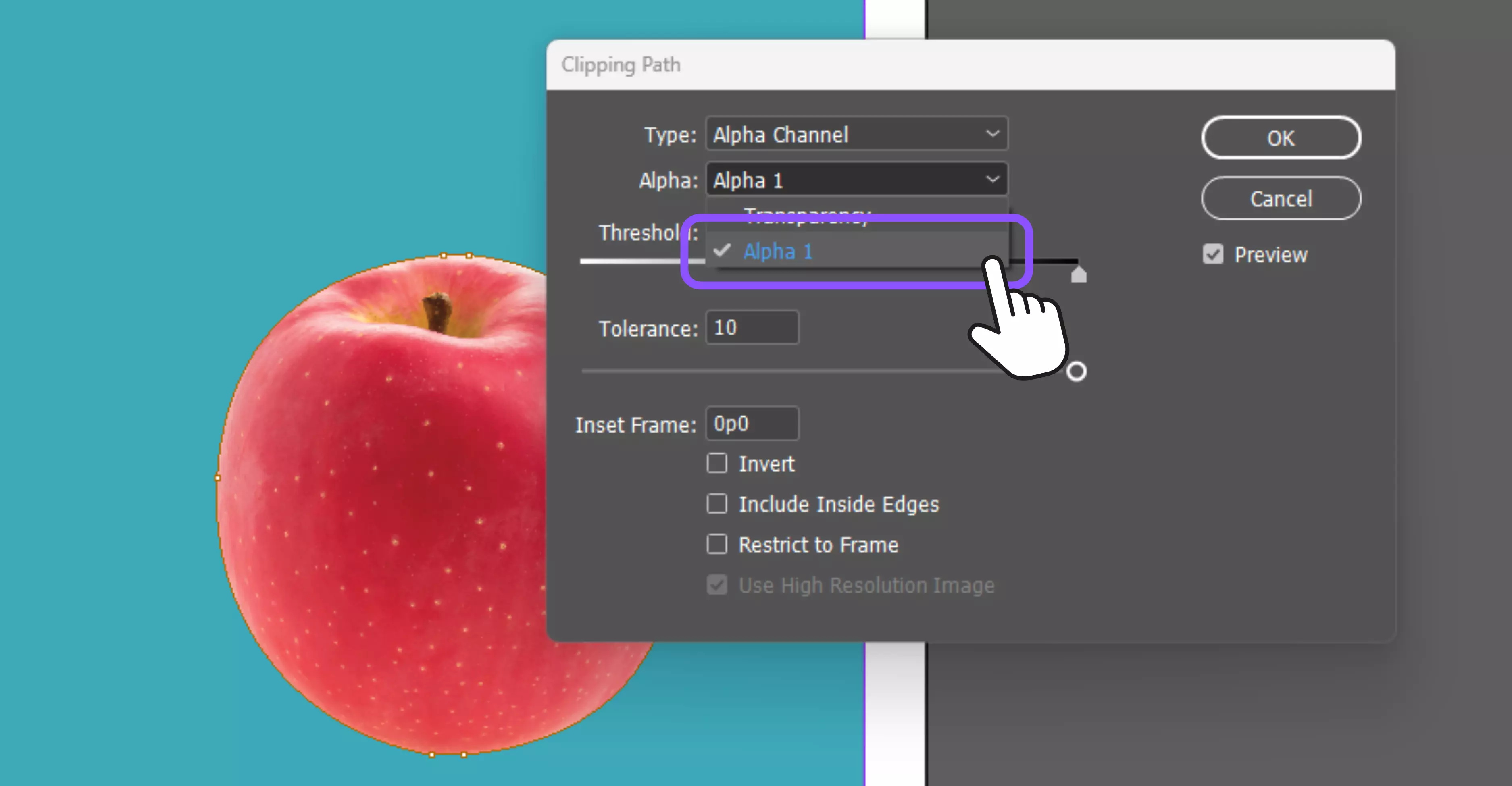The image size is (1512, 786).
Task: Click the Use High Resolution Image checkbox
Action: (x=716, y=585)
